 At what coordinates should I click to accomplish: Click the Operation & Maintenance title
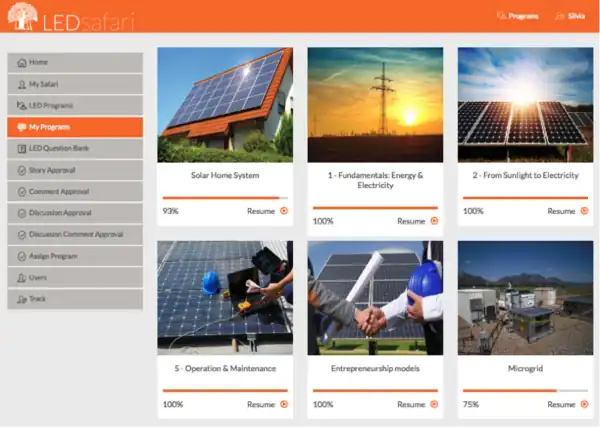point(225,368)
